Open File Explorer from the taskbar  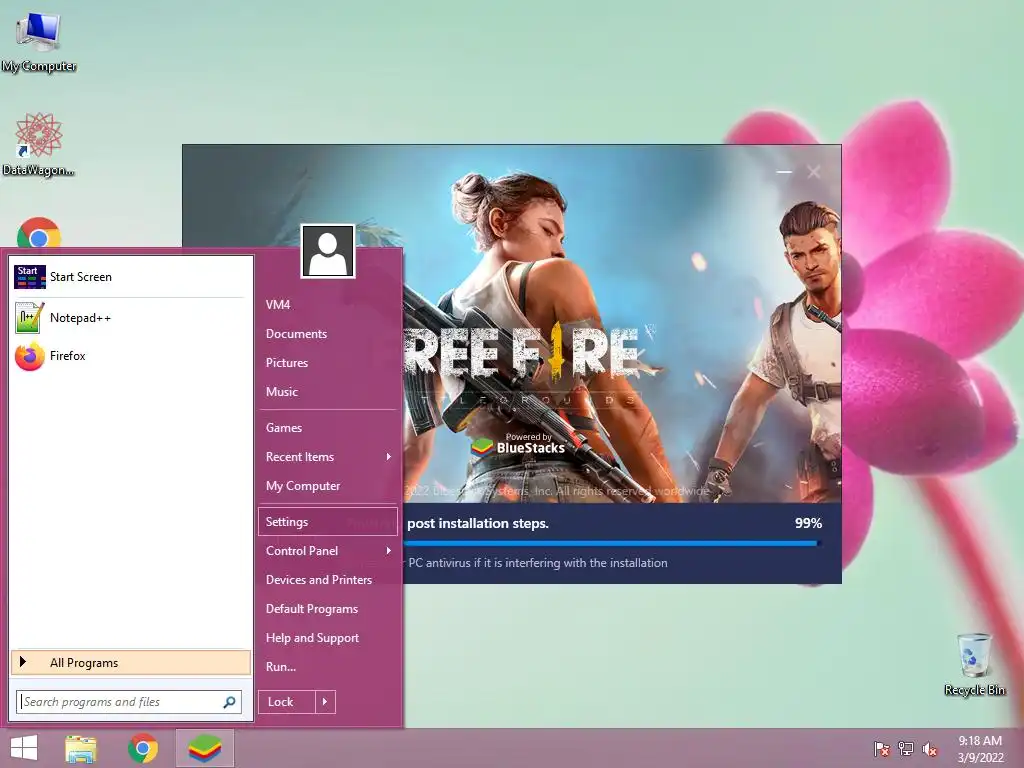pyautogui.click(x=81, y=748)
